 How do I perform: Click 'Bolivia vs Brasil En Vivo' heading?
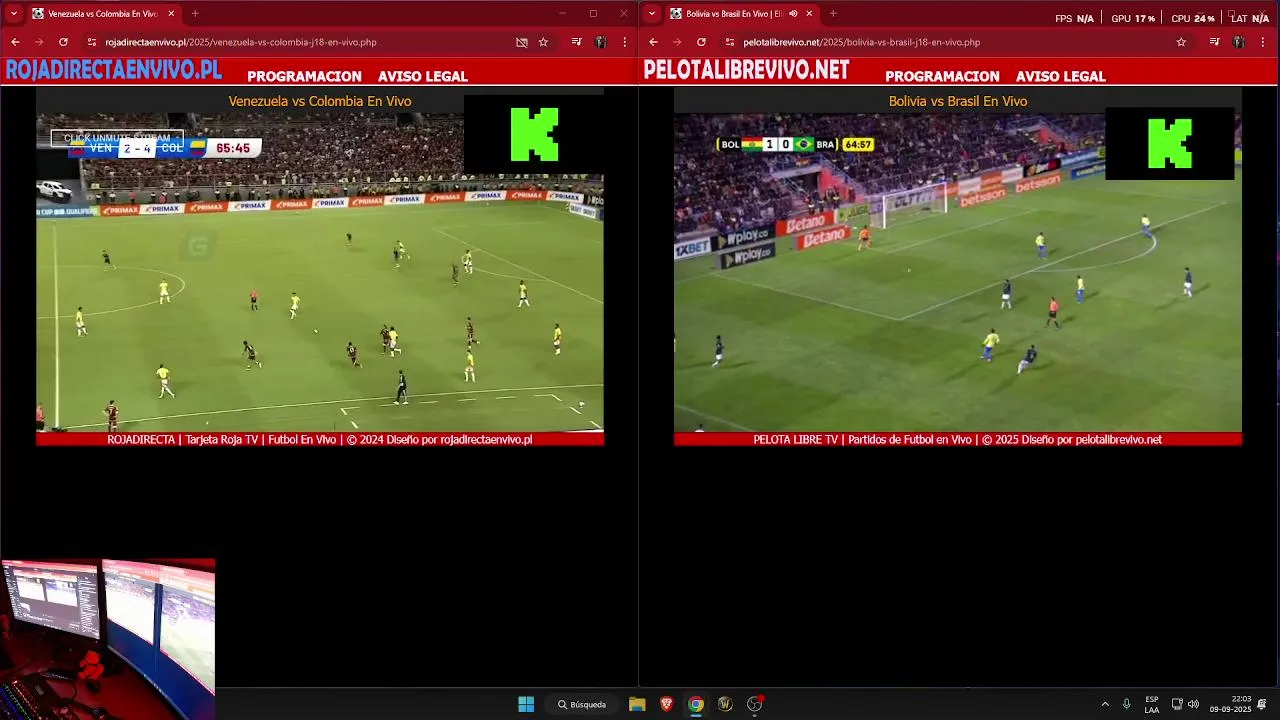958,101
